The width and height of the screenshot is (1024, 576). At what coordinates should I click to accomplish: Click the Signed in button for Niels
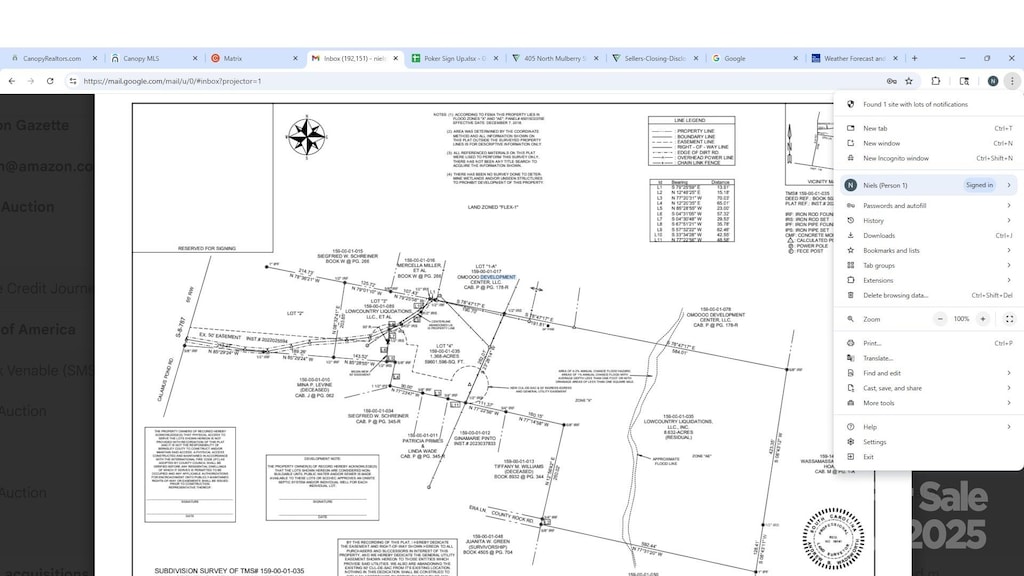pos(979,185)
